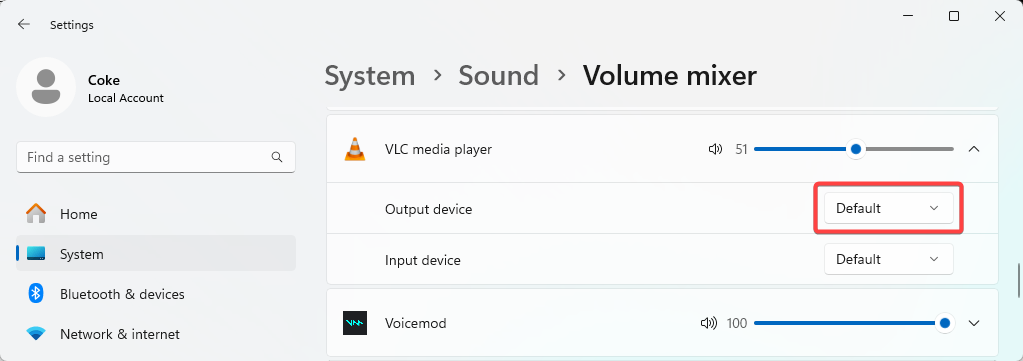Click the Voicemod app icon
This screenshot has width=1023, height=361.
pos(355,323)
